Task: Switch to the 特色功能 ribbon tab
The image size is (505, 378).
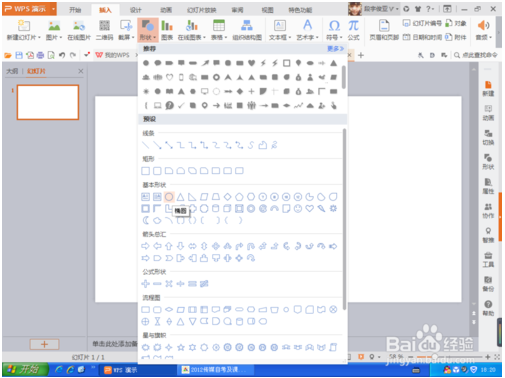Action: [x=300, y=10]
